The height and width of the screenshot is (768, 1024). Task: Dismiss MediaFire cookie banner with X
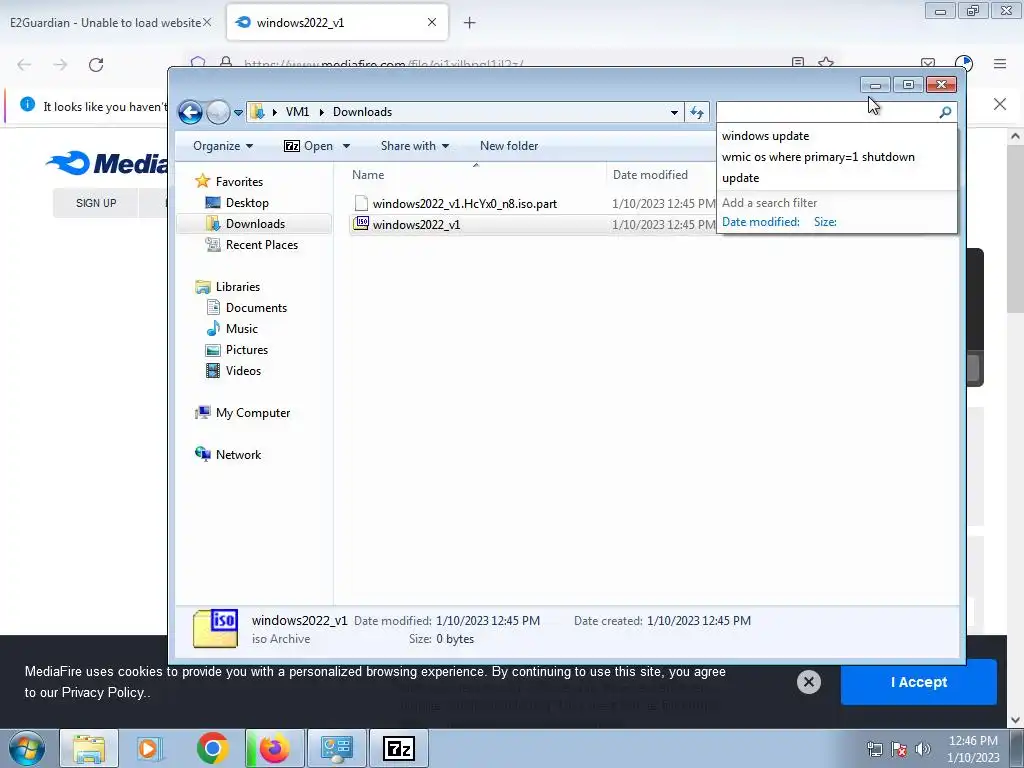[808, 682]
